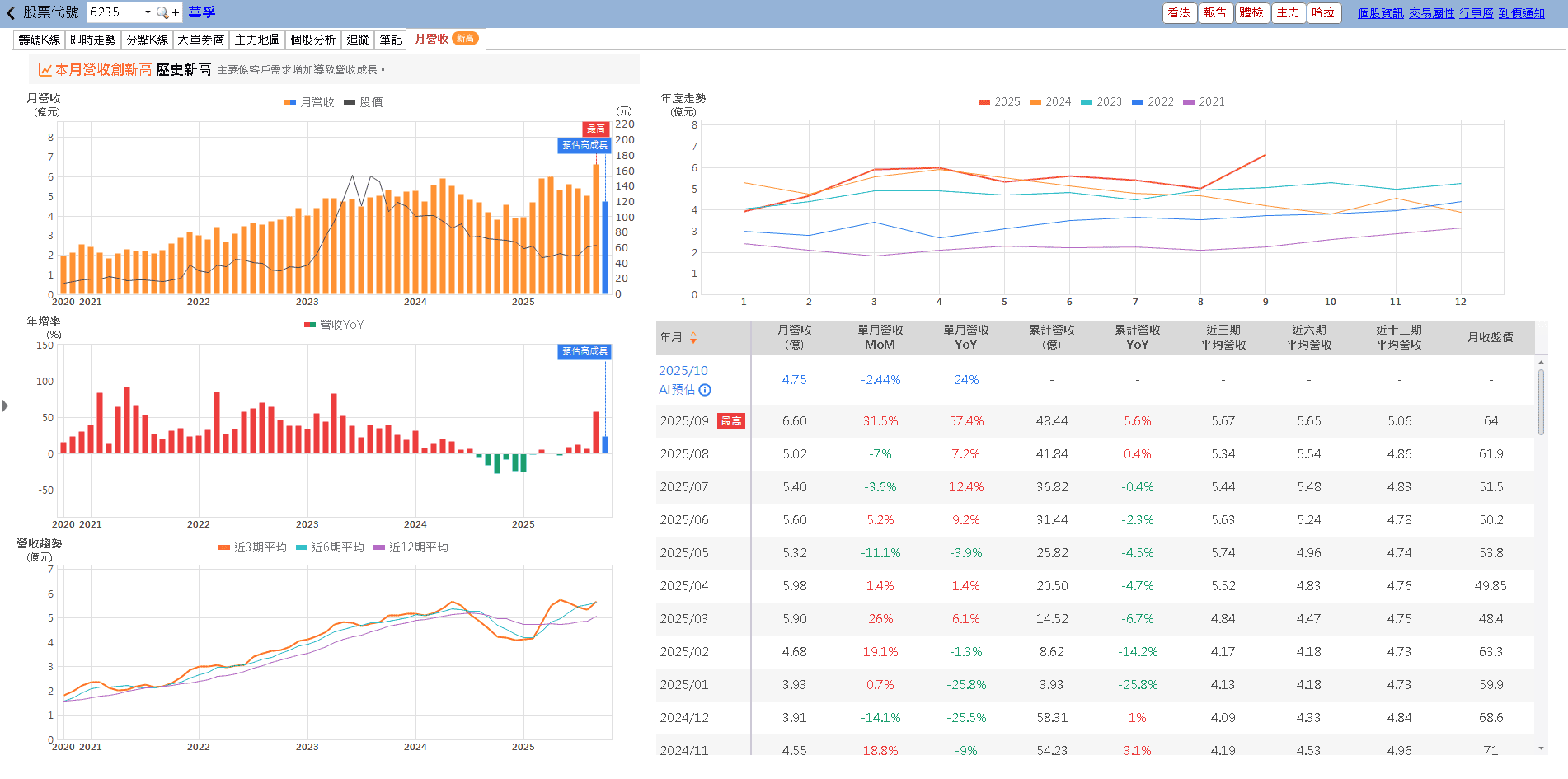
Task: Click the 本月營收創新高 chart icon
Action: pyautogui.click(x=45, y=70)
